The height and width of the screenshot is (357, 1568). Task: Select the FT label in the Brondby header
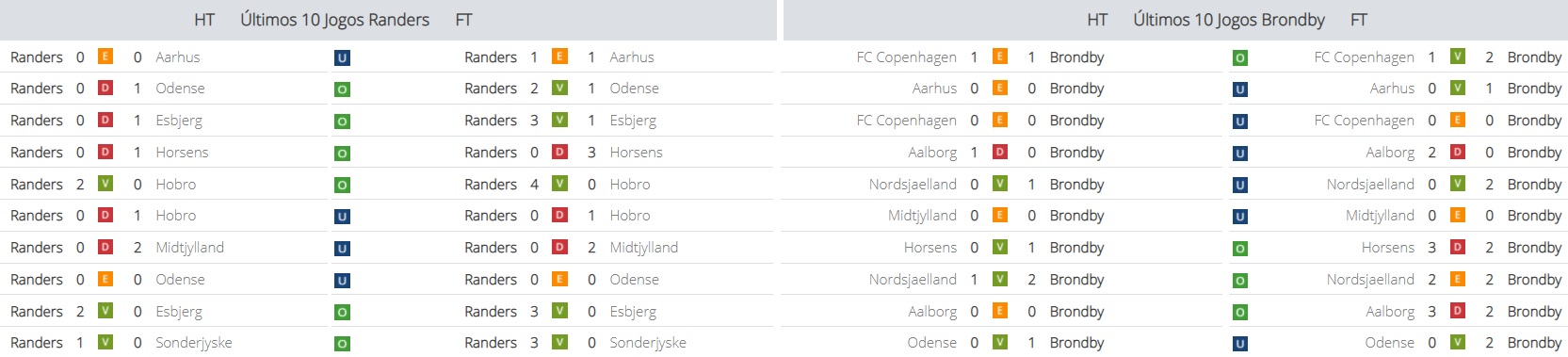click(x=1359, y=20)
